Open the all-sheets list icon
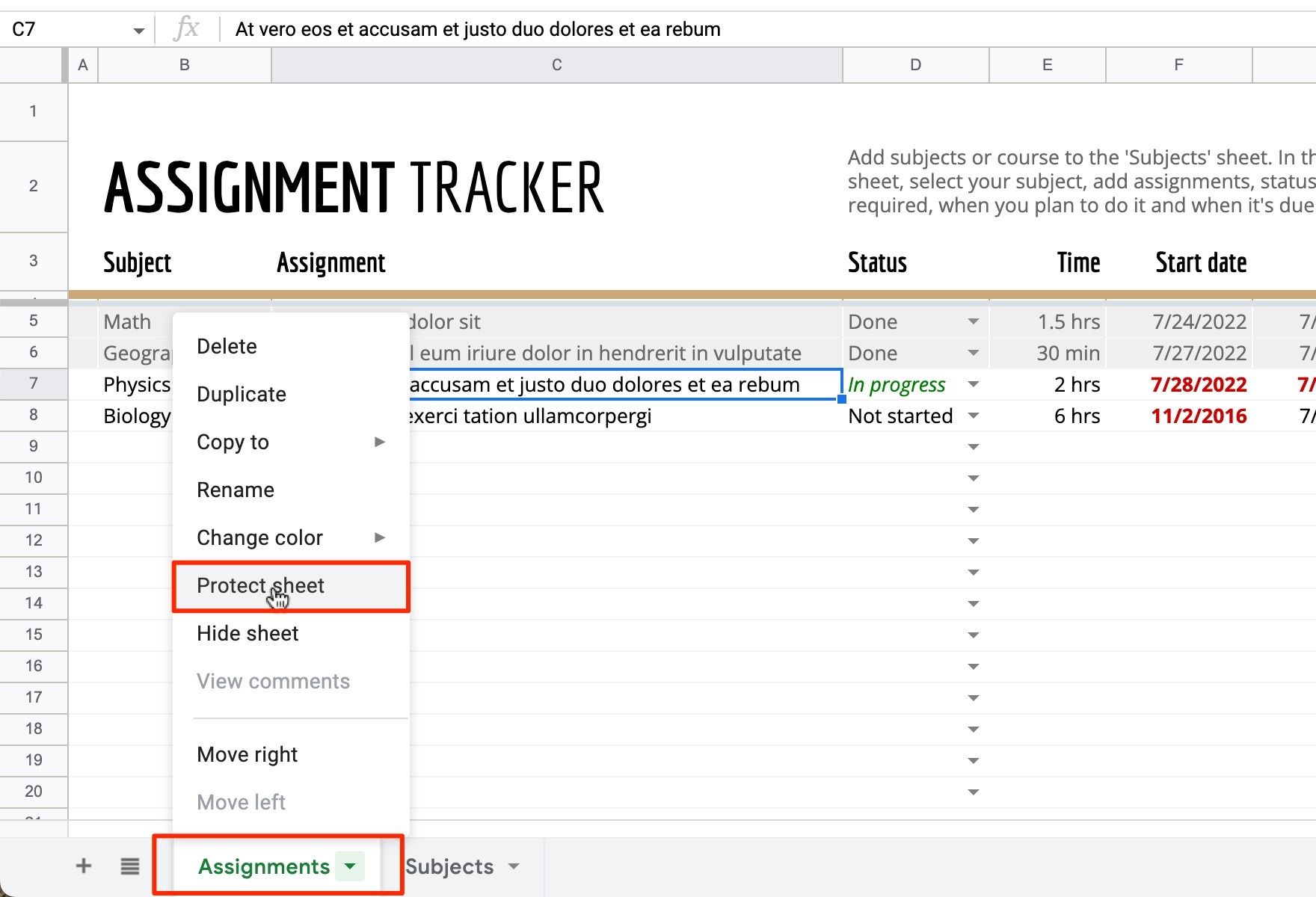Screen dimensions: 1316x897 129,866
